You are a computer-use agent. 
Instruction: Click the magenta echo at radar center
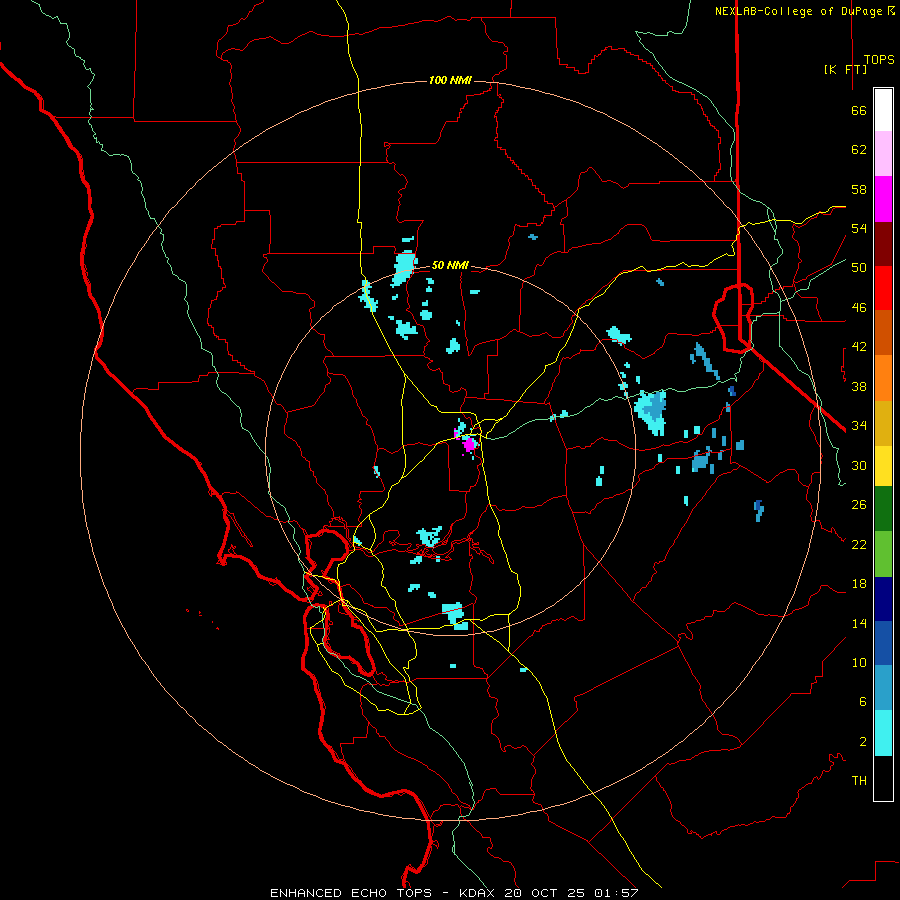pos(470,444)
